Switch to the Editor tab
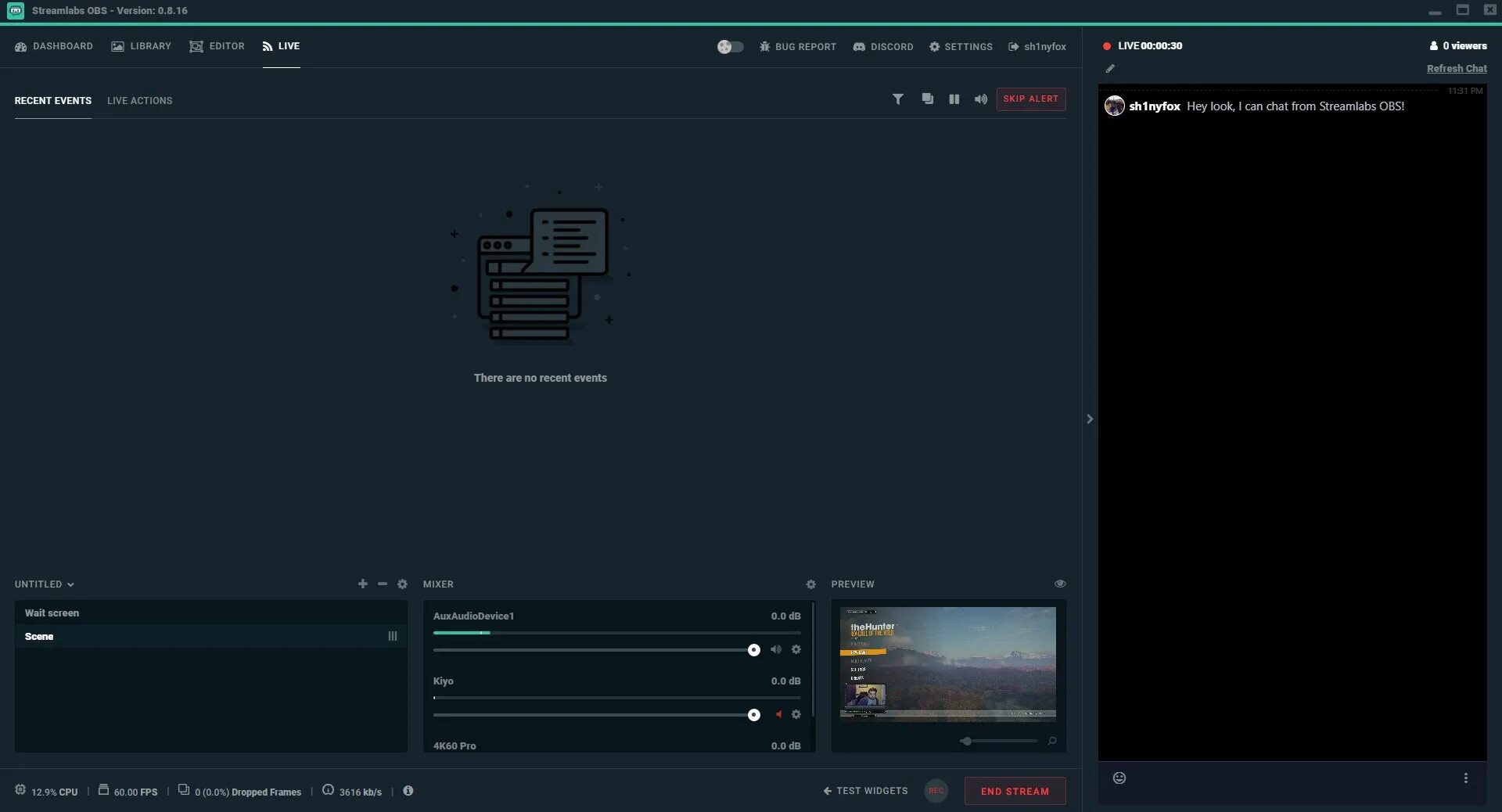The width and height of the screenshot is (1502, 812). [x=217, y=46]
